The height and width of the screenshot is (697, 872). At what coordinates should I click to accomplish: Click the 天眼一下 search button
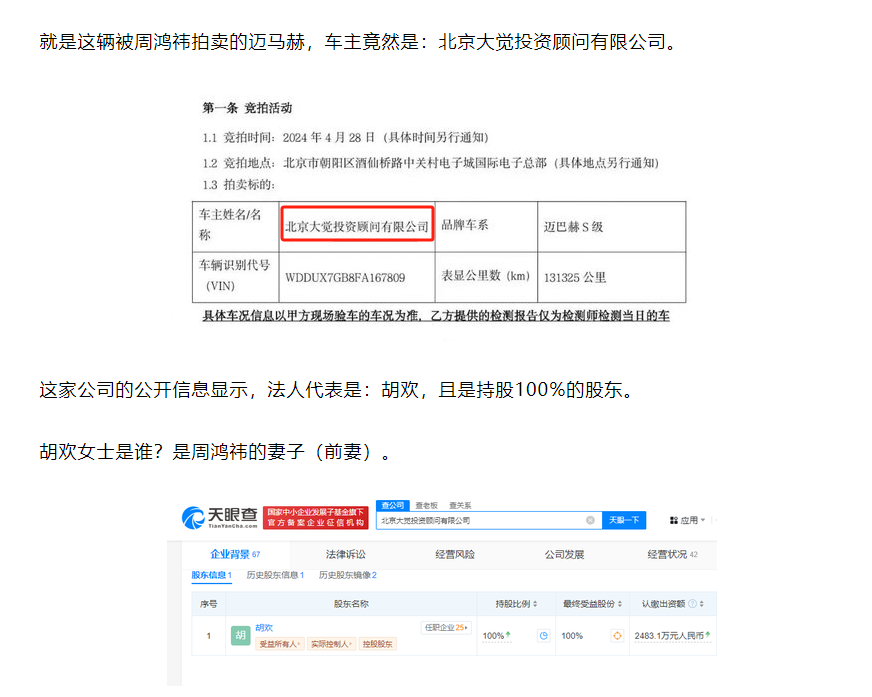[x=623, y=520]
